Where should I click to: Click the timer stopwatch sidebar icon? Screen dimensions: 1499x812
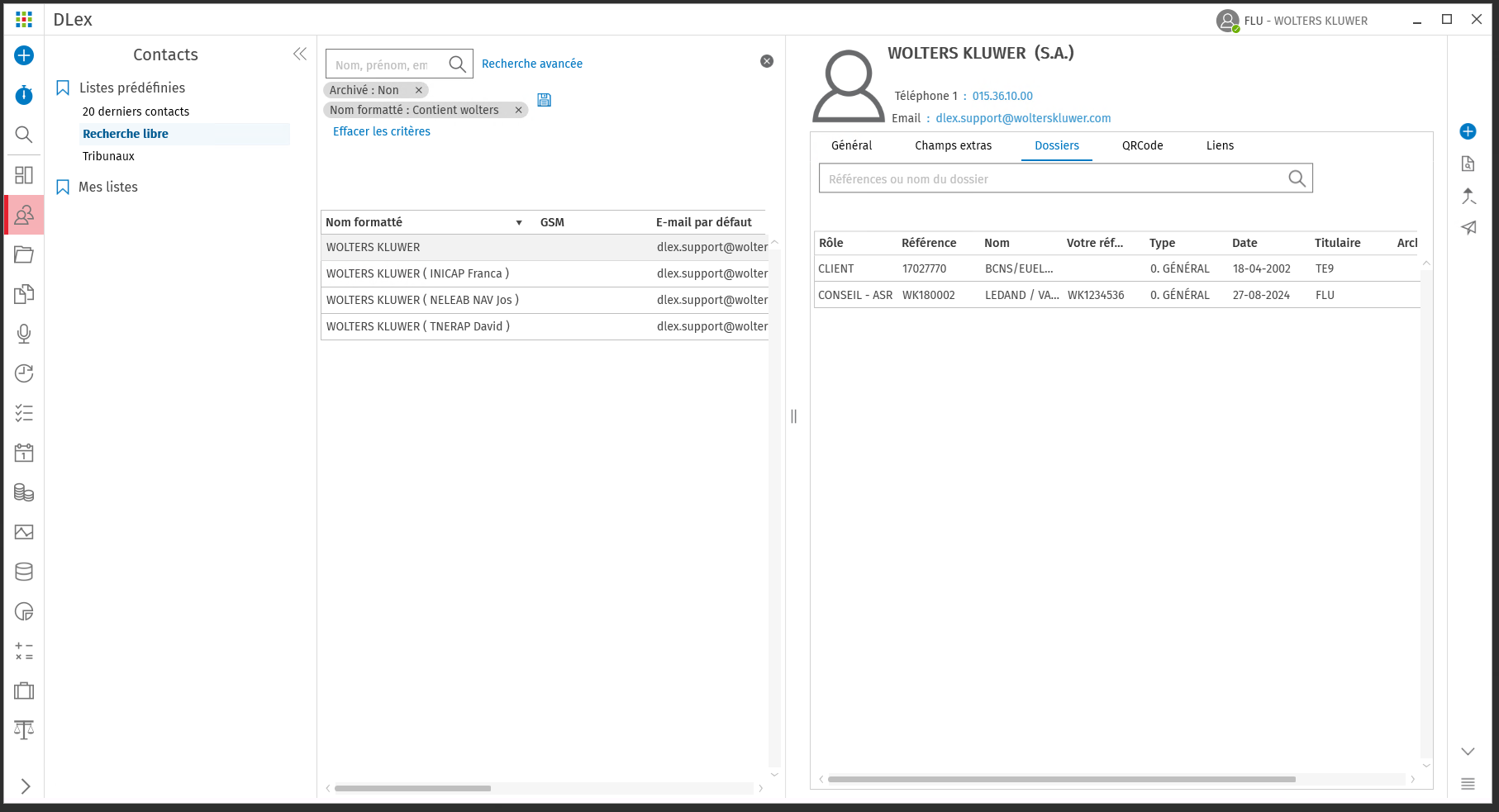pyautogui.click(x=24, y=95)
